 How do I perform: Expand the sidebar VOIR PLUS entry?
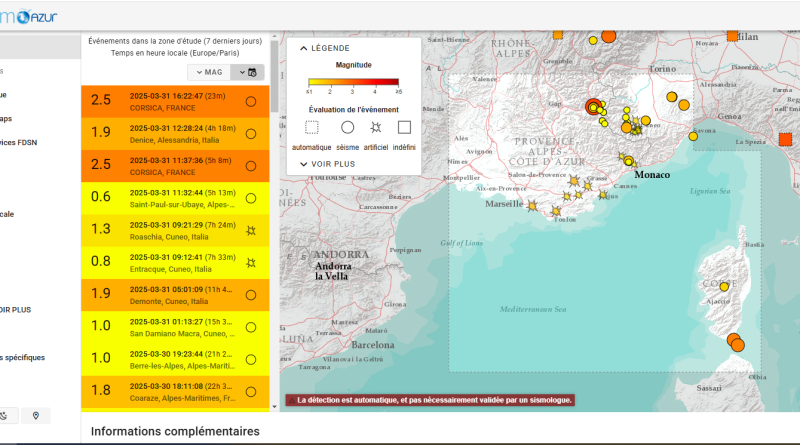point(15,310)
